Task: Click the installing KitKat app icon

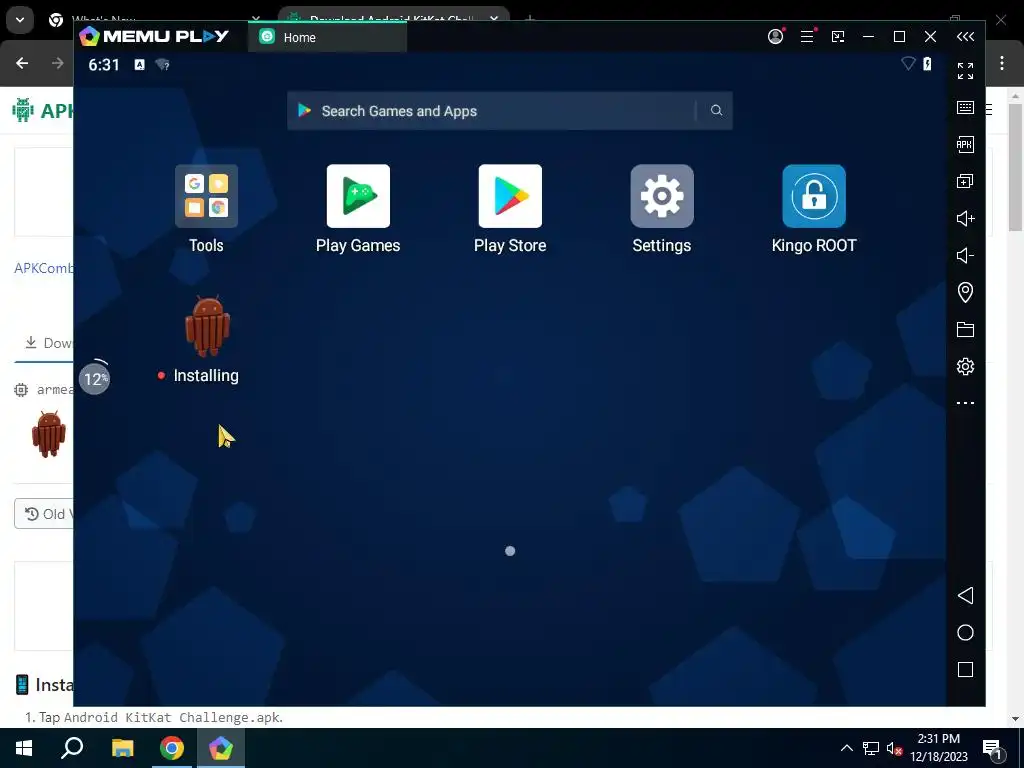Action: 207,327
